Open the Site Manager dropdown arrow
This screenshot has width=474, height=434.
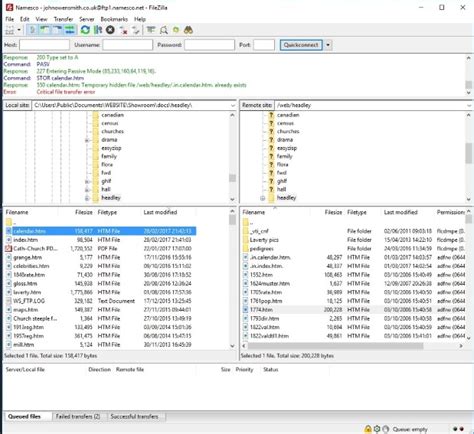(19, 30)
